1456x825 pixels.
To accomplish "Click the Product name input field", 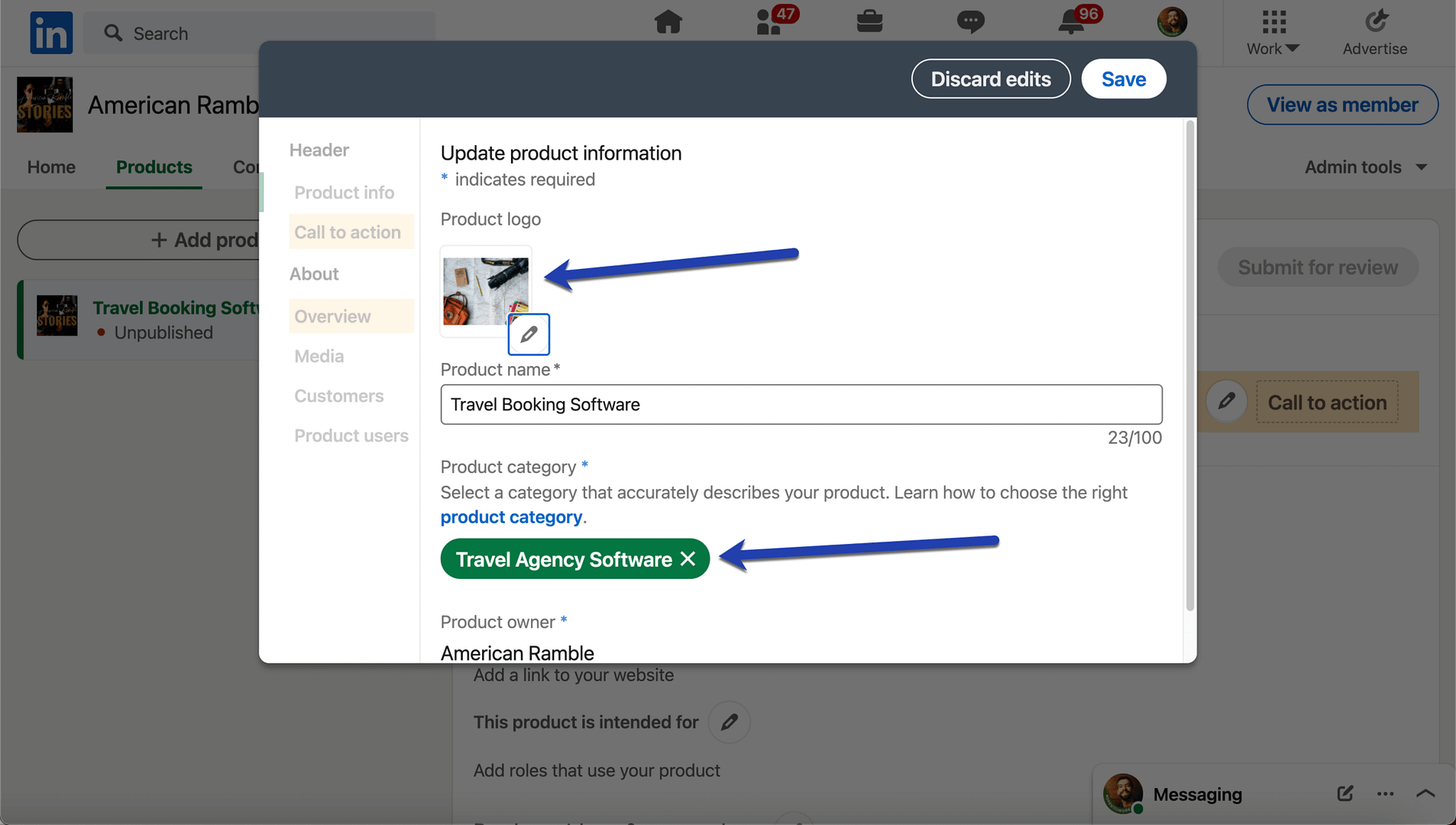I will click(800, 404).
